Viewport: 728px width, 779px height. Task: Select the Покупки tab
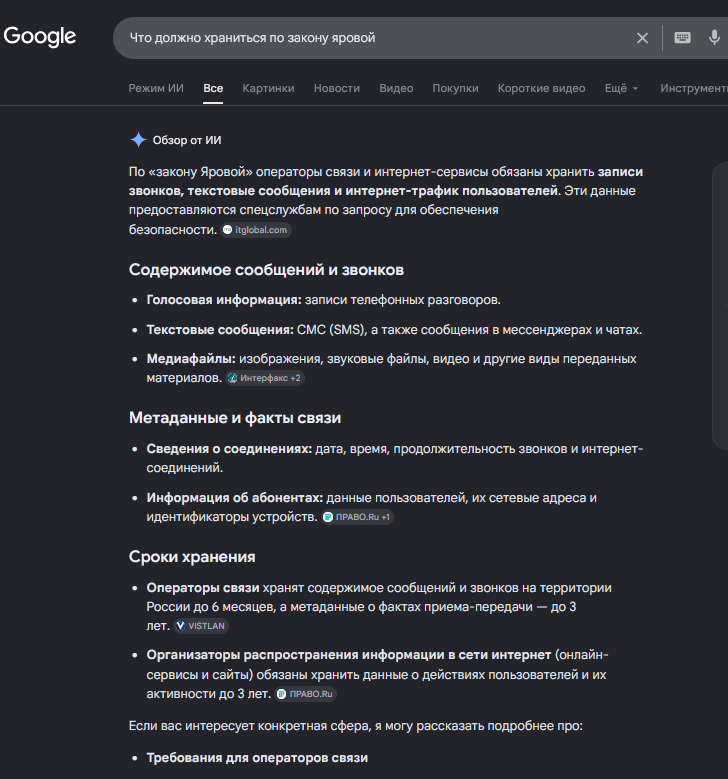tap(455, 88)
